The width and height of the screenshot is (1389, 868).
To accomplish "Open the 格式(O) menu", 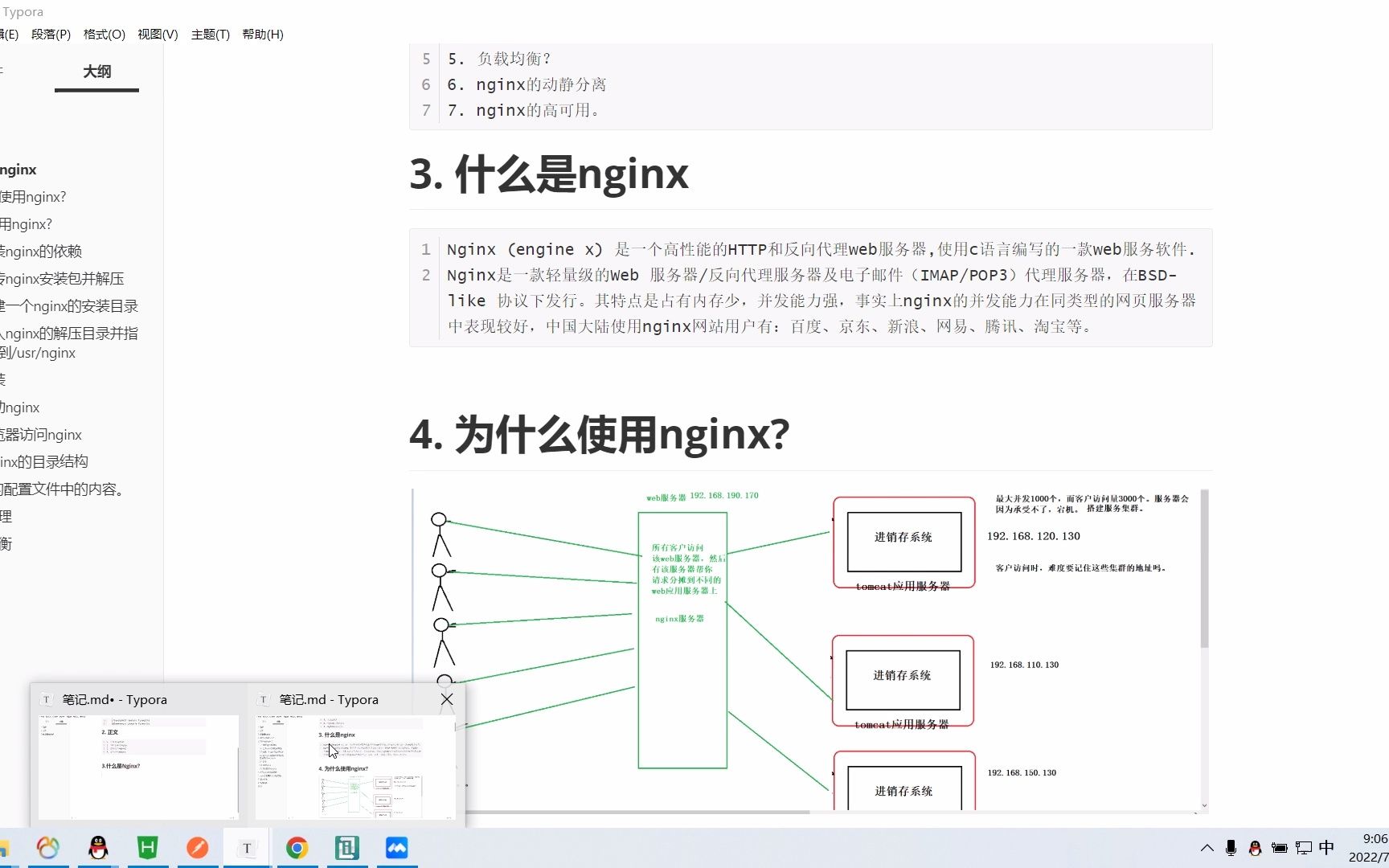I will coord(104,35).
